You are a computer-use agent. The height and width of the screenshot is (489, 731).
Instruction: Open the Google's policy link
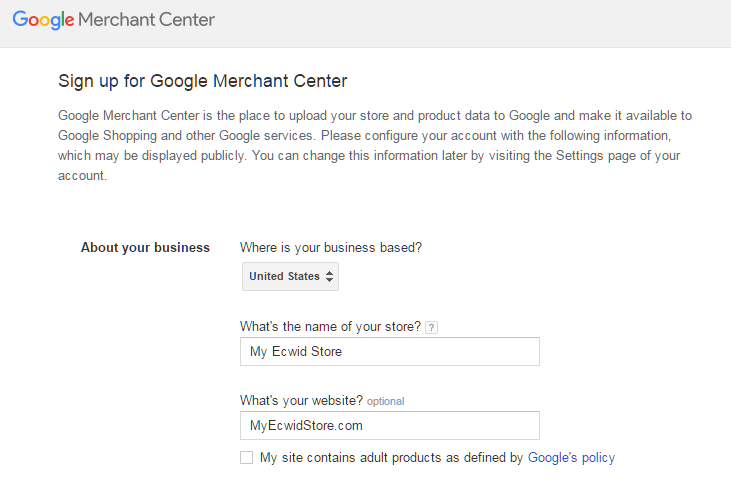coord(571,458)
